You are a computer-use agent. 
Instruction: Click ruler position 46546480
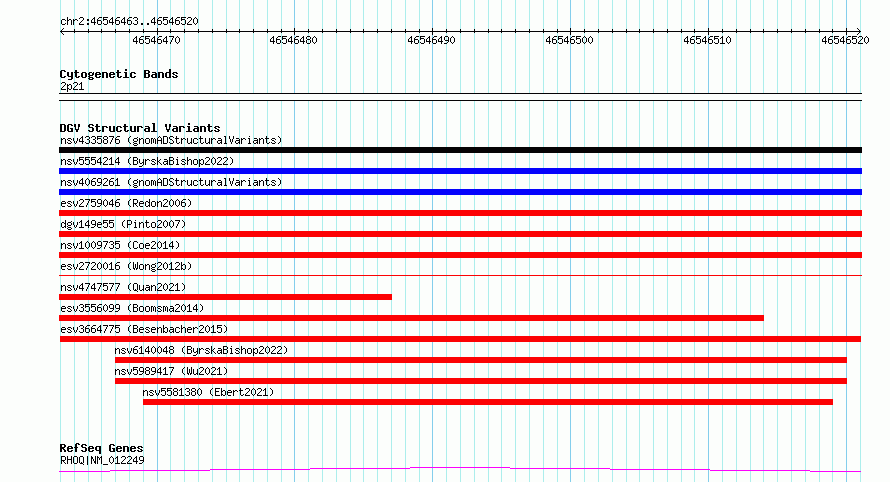[293, 40]
